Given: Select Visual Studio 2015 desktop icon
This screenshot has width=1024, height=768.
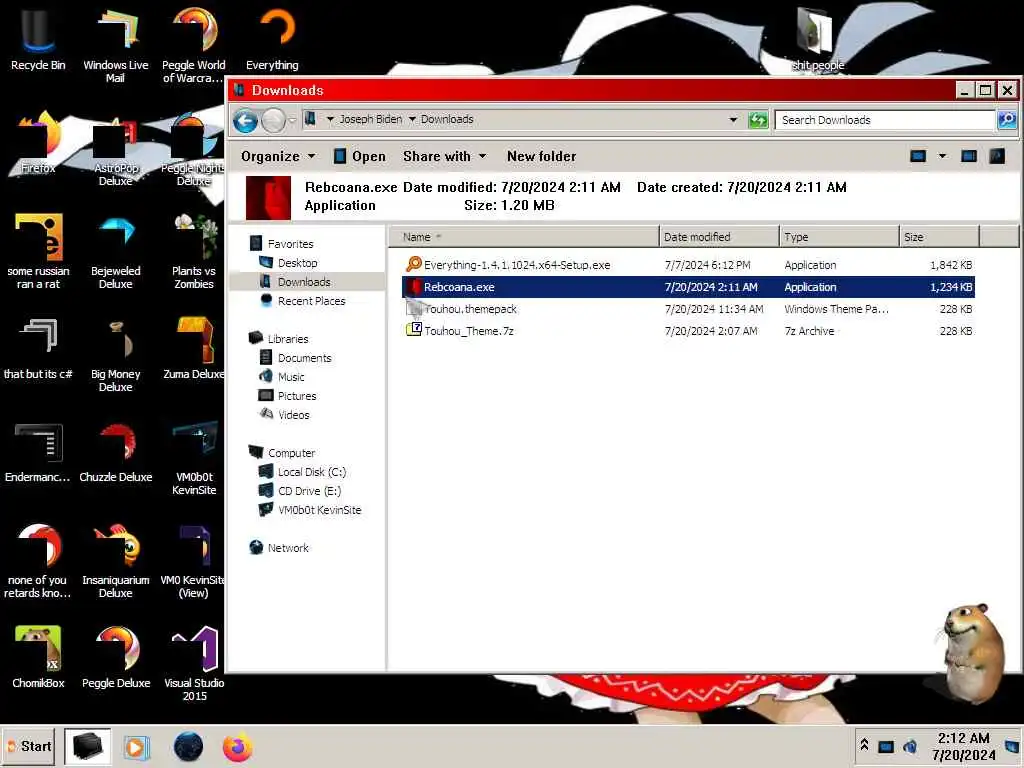Looking at the screenshot, I should [193, 664].
